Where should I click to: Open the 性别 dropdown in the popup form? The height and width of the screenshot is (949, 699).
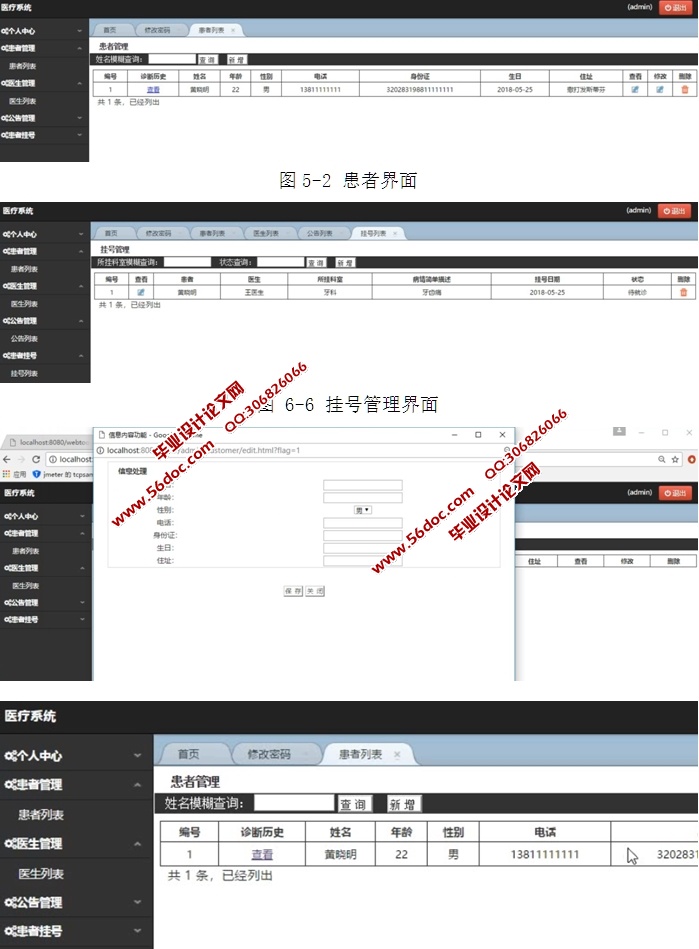coord(362,510)
